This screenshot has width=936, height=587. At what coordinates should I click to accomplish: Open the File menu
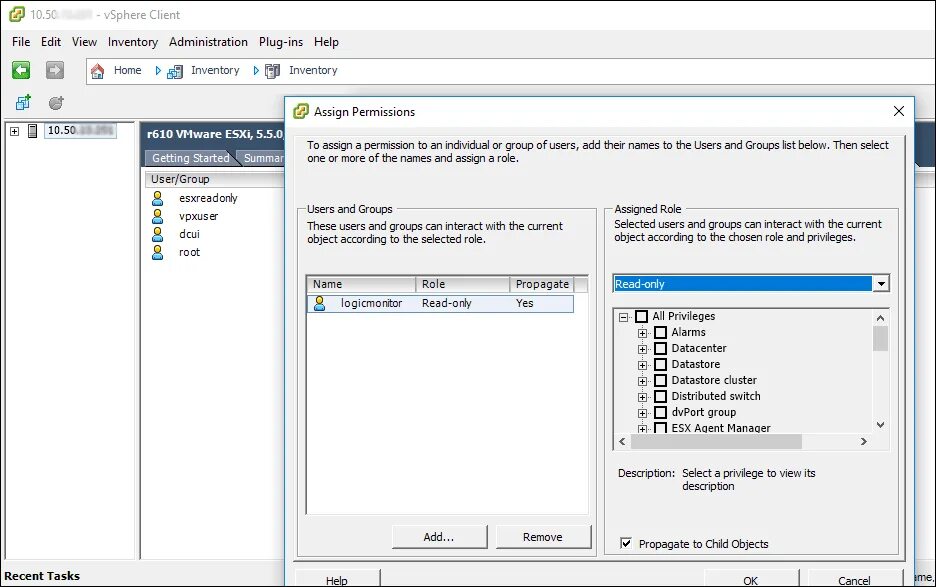(21, 42)
